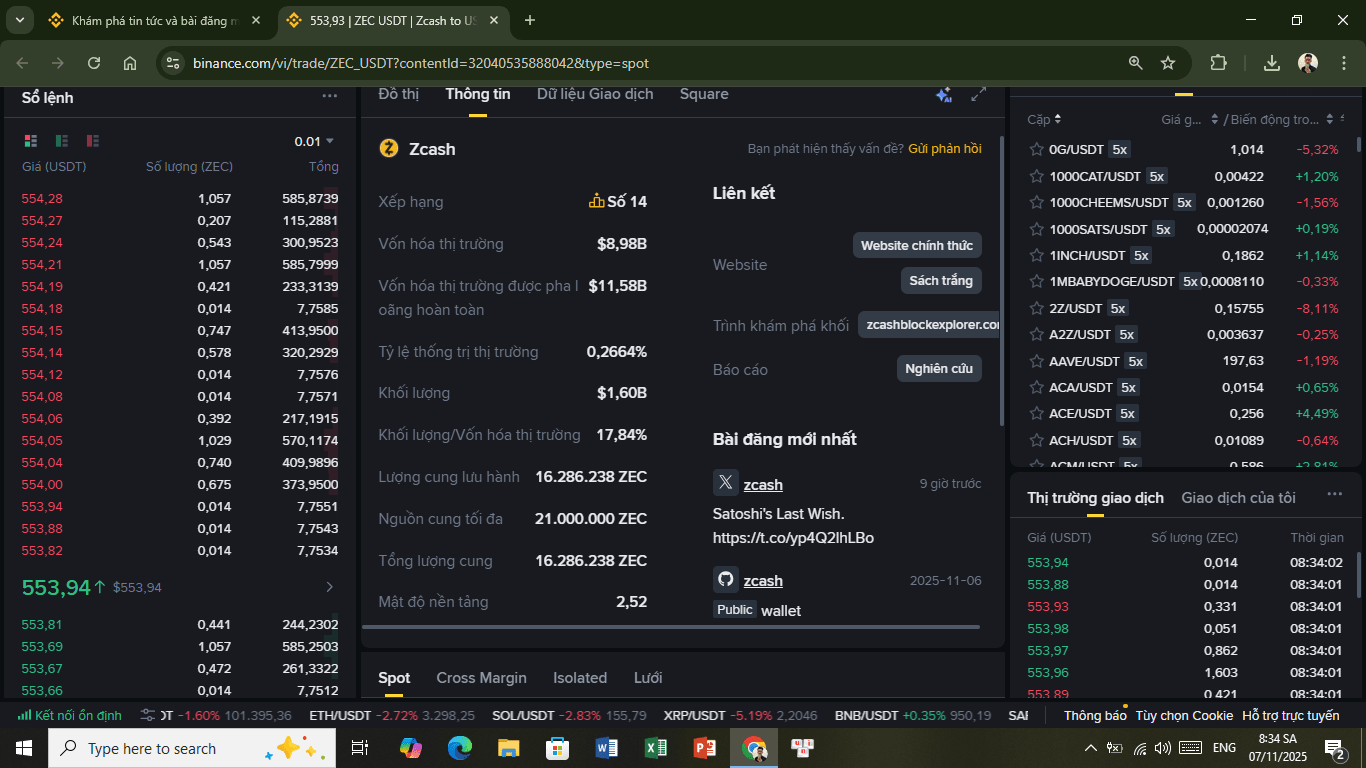
Task: Add 2Z/USDT to favorites
Action: 1037,308
